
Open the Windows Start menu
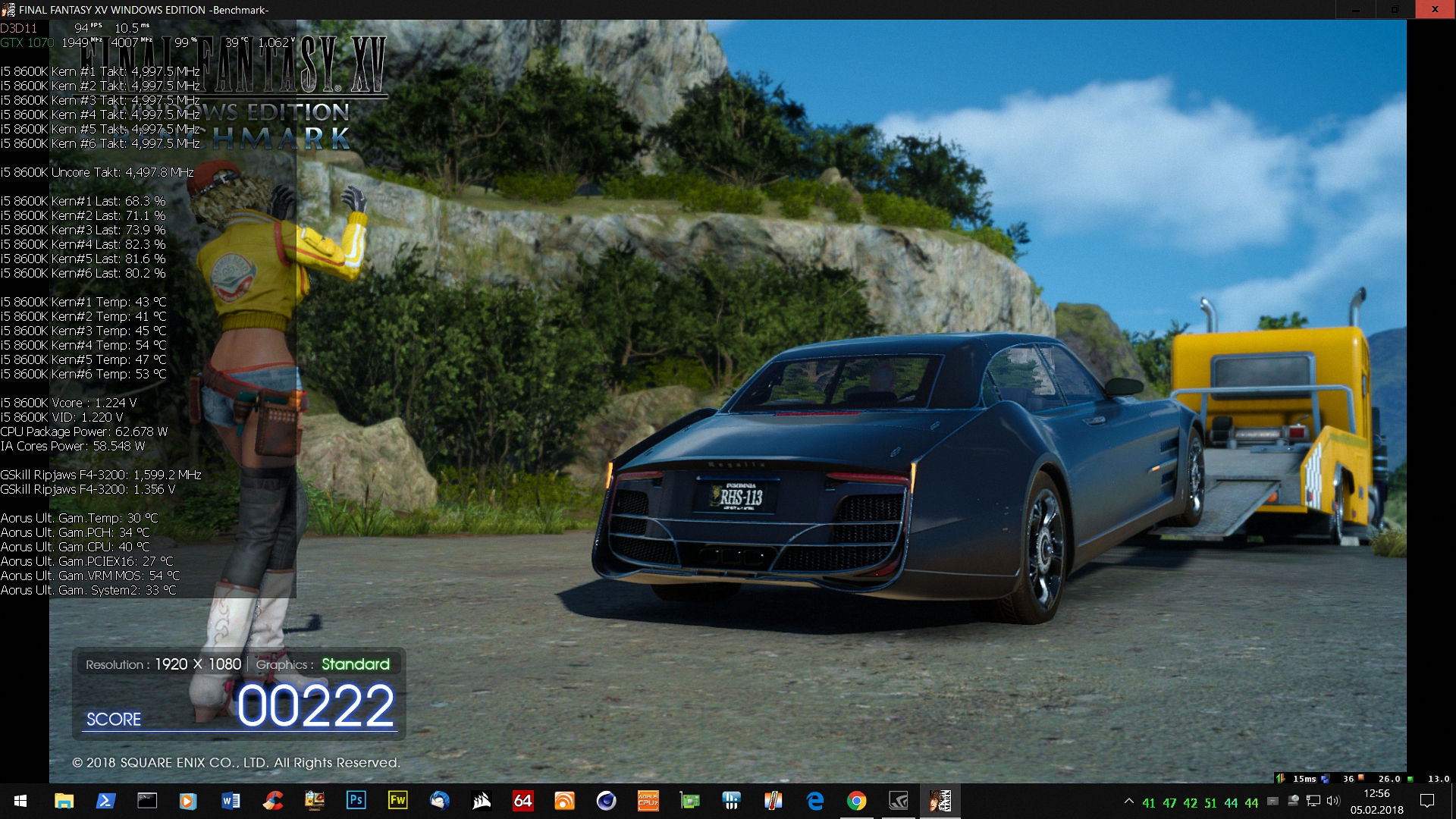[20, 801]
